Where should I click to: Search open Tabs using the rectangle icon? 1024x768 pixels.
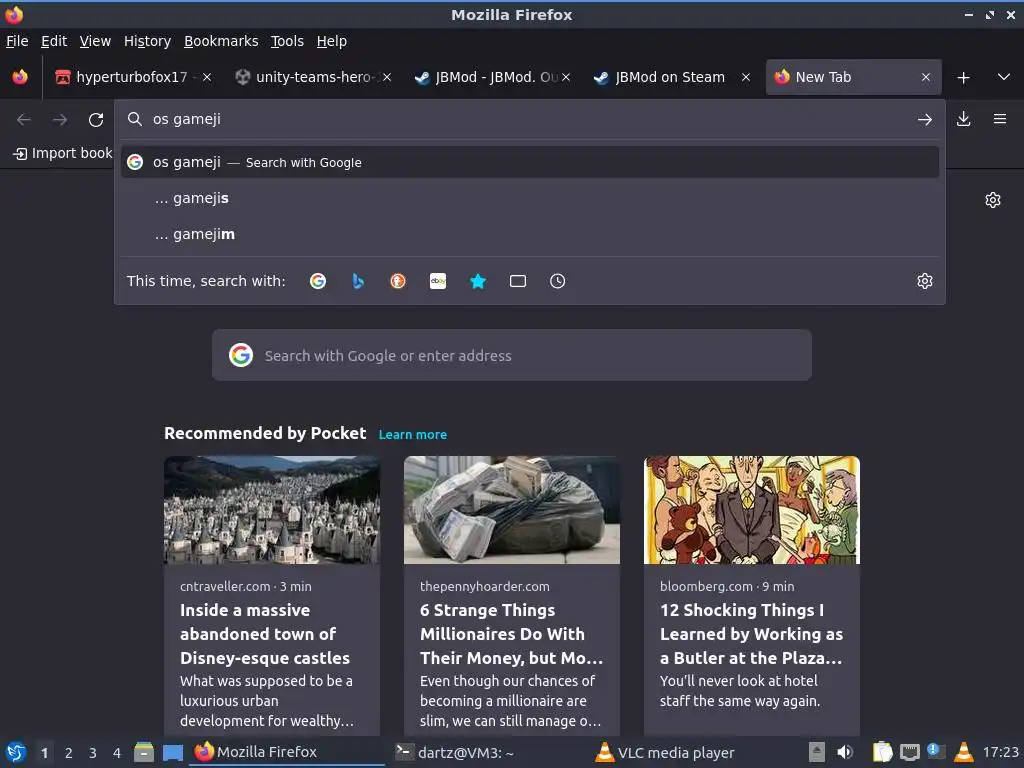pyautogui.click(x=518, y=281)
